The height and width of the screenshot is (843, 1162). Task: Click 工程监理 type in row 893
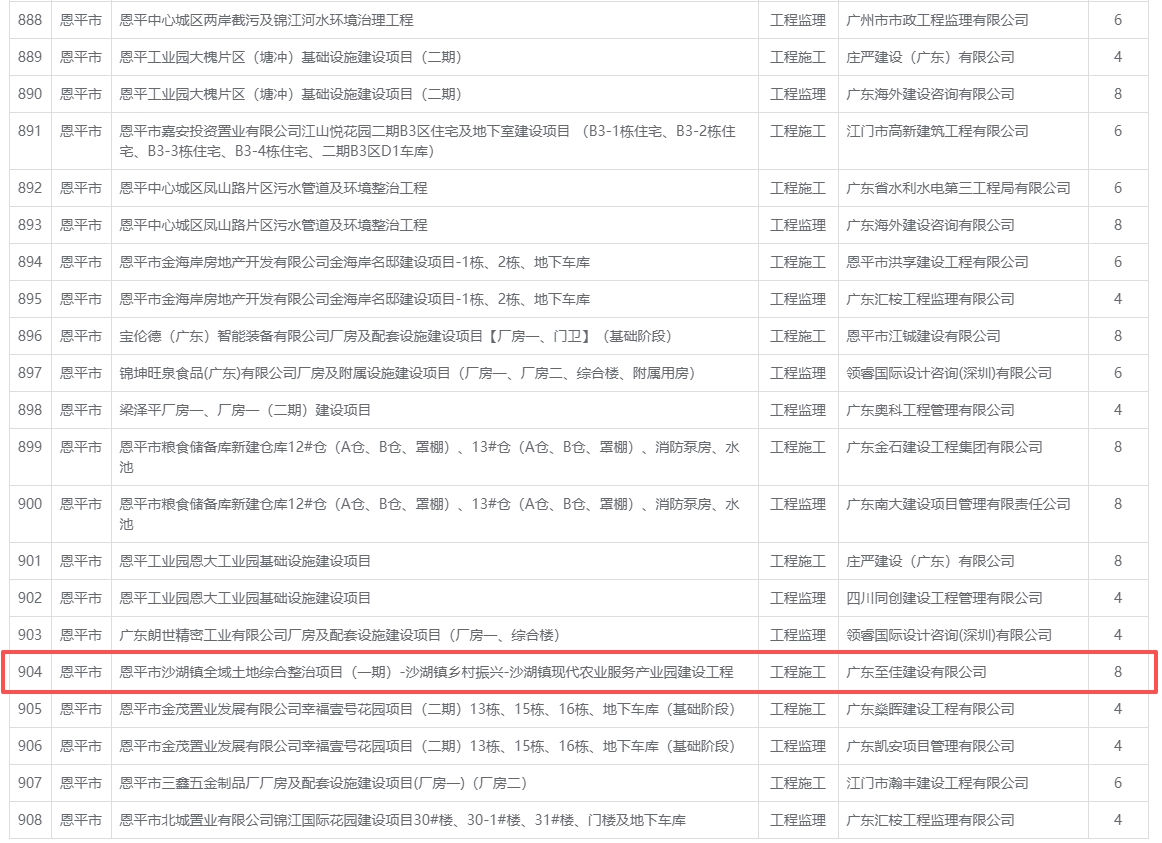tap(797, 225)
